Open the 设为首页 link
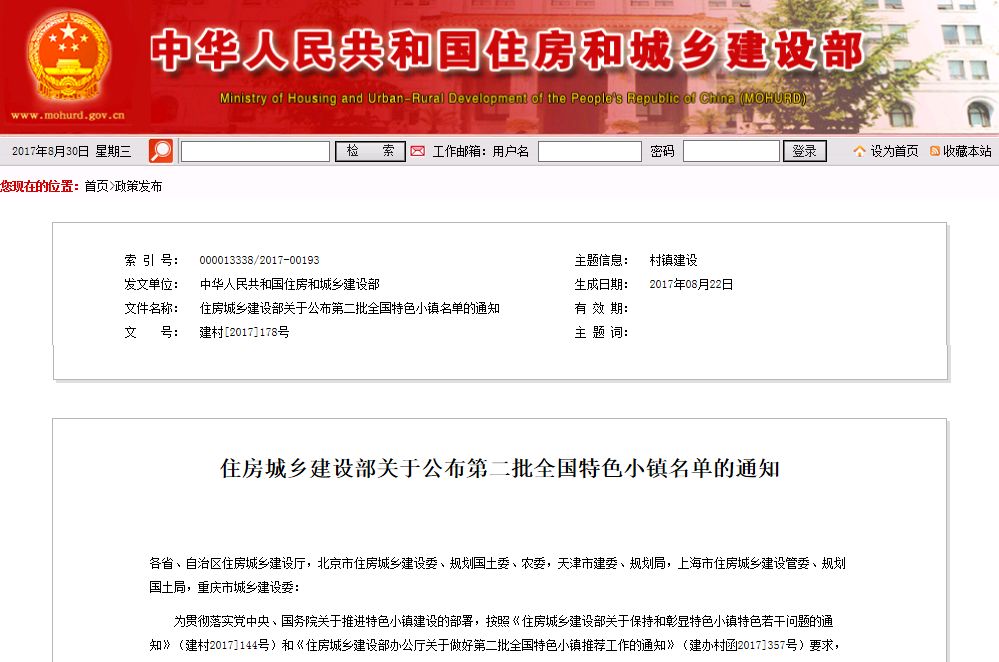 [894, 151]
